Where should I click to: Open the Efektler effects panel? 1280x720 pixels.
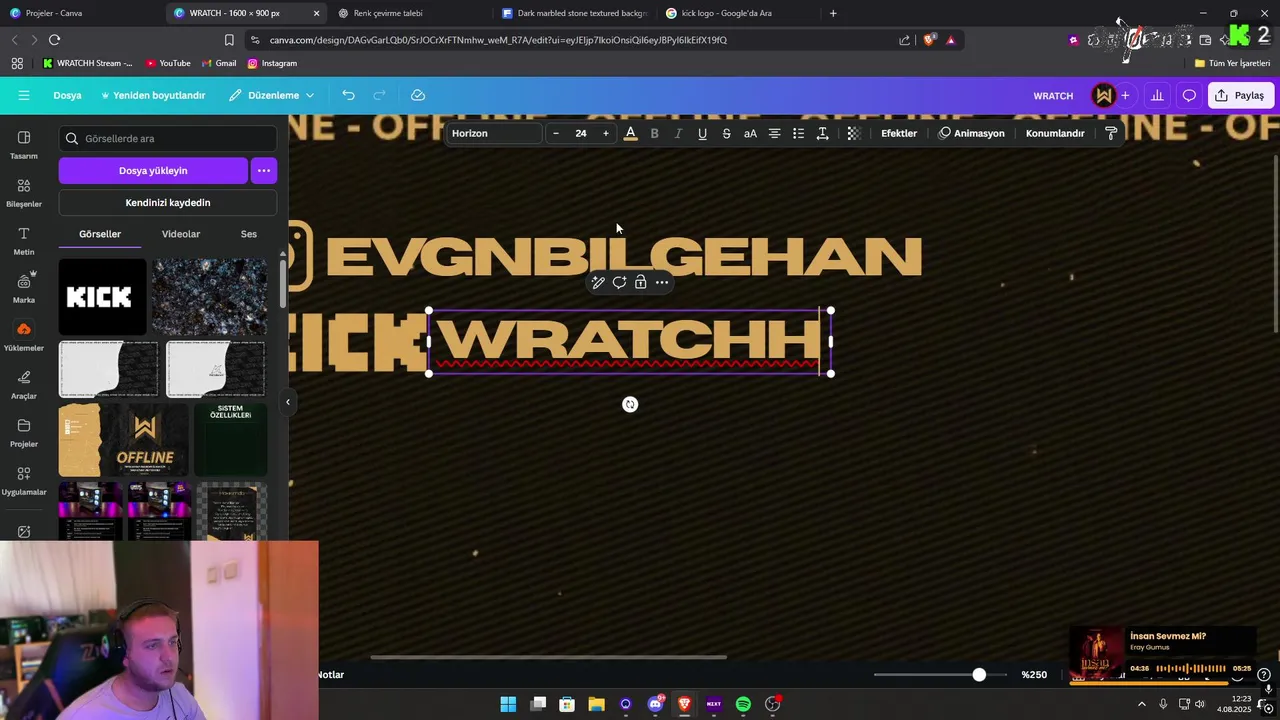tap(899, 133)
